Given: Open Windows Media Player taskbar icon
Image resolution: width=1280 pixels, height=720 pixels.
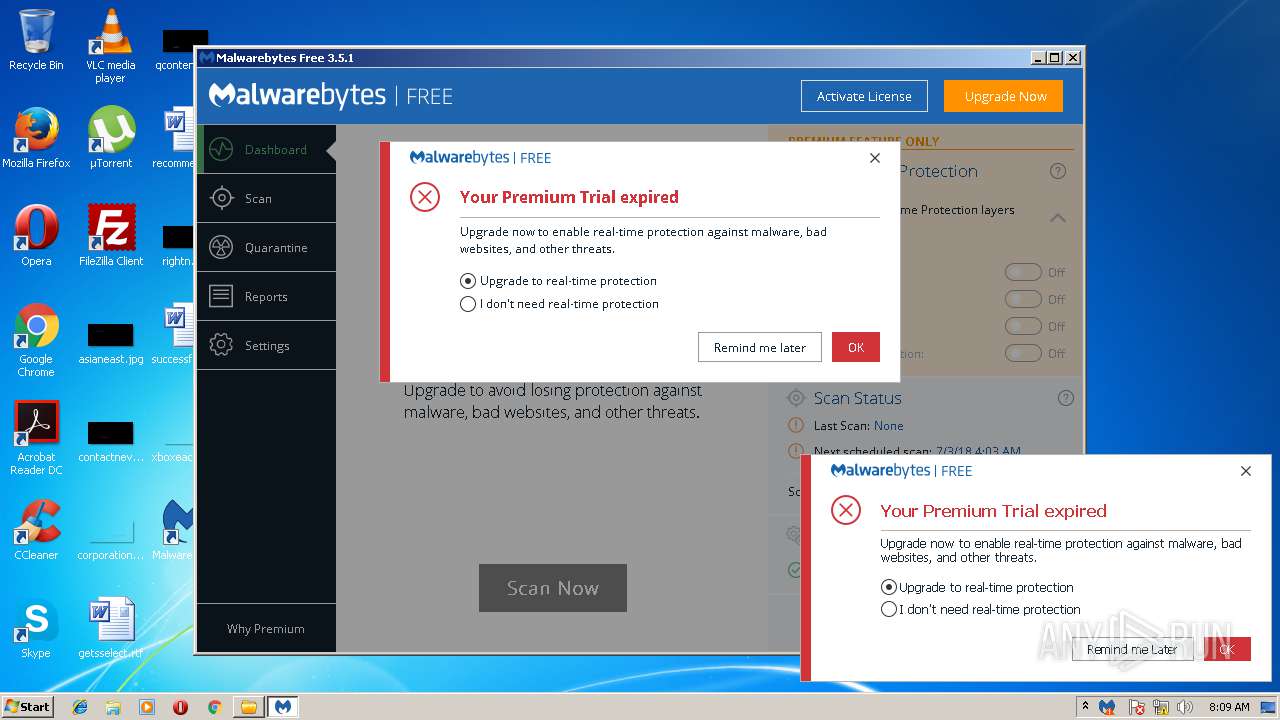Looking at the screenshot, I should click(147, 707).
